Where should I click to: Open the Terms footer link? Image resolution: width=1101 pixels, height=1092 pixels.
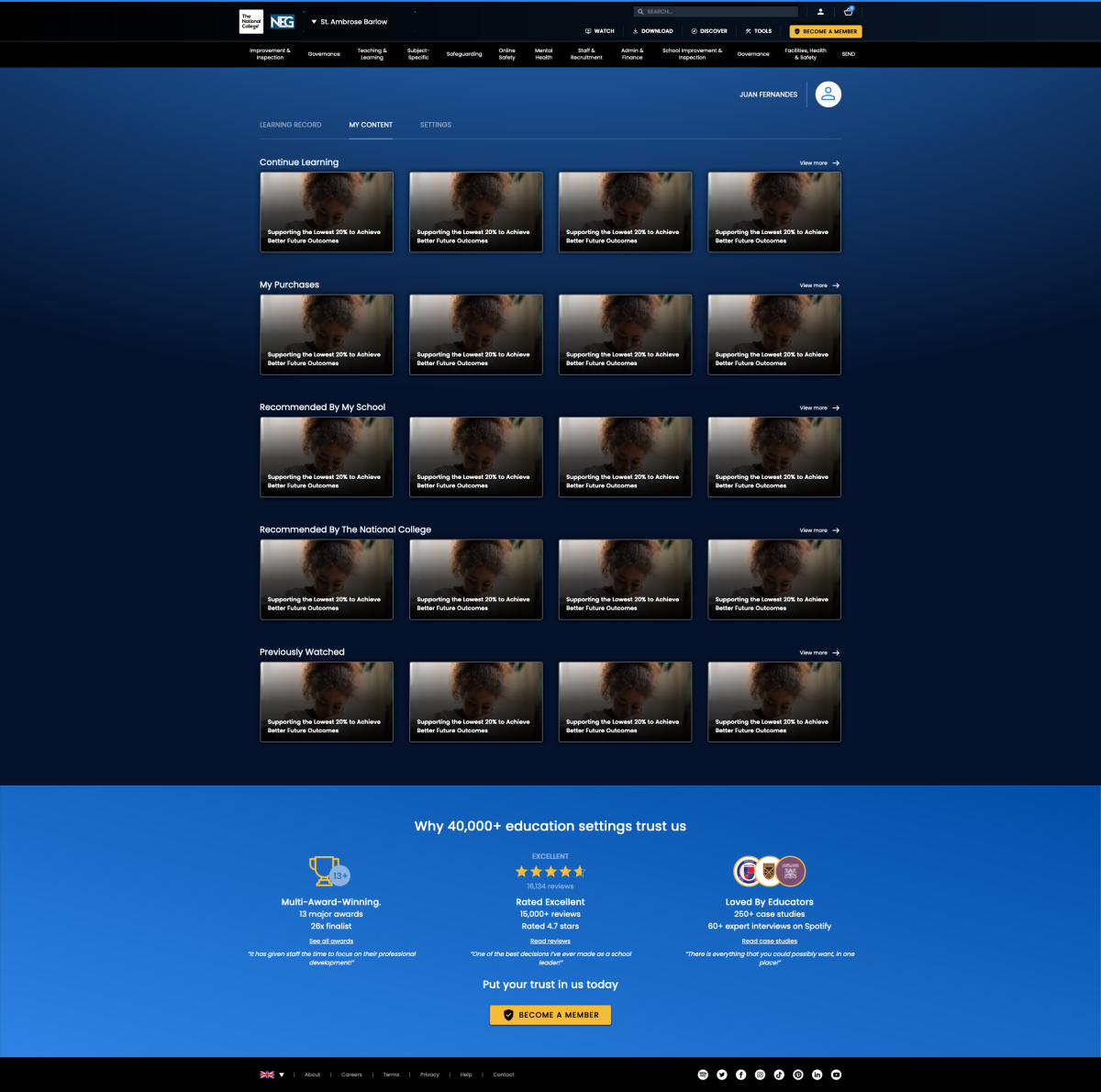(x=392, y=1075)
